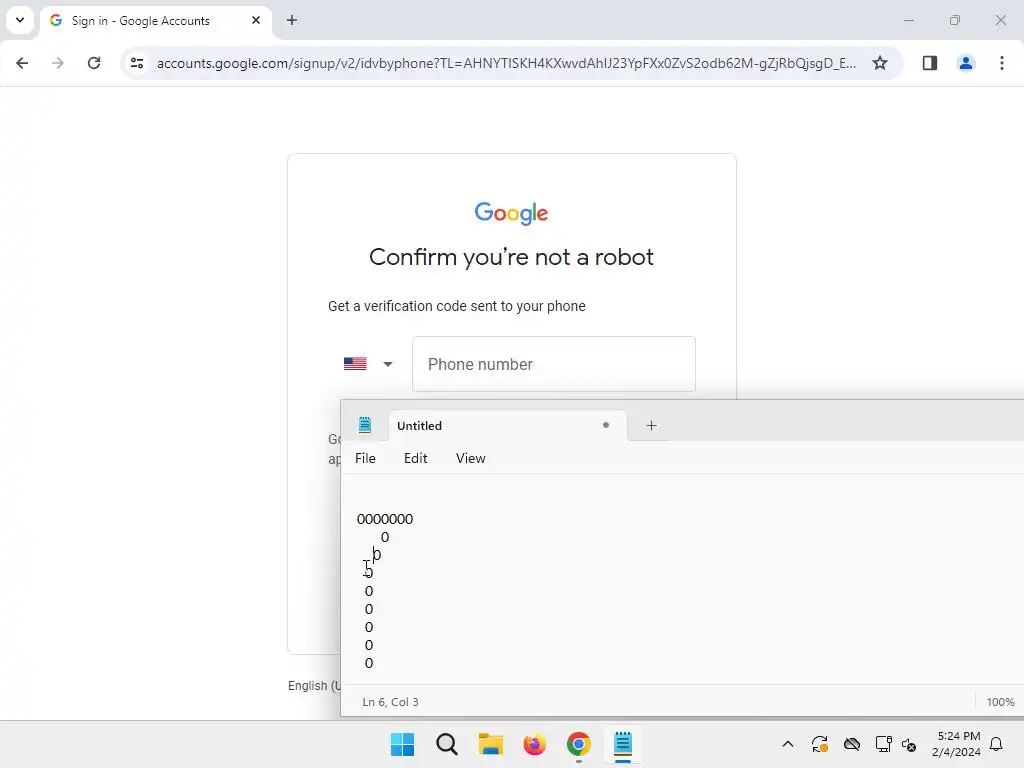Screen dimensions: 1024x768
Task: Launch Firefox from taskbar
Action: click(x=535, y=744)
